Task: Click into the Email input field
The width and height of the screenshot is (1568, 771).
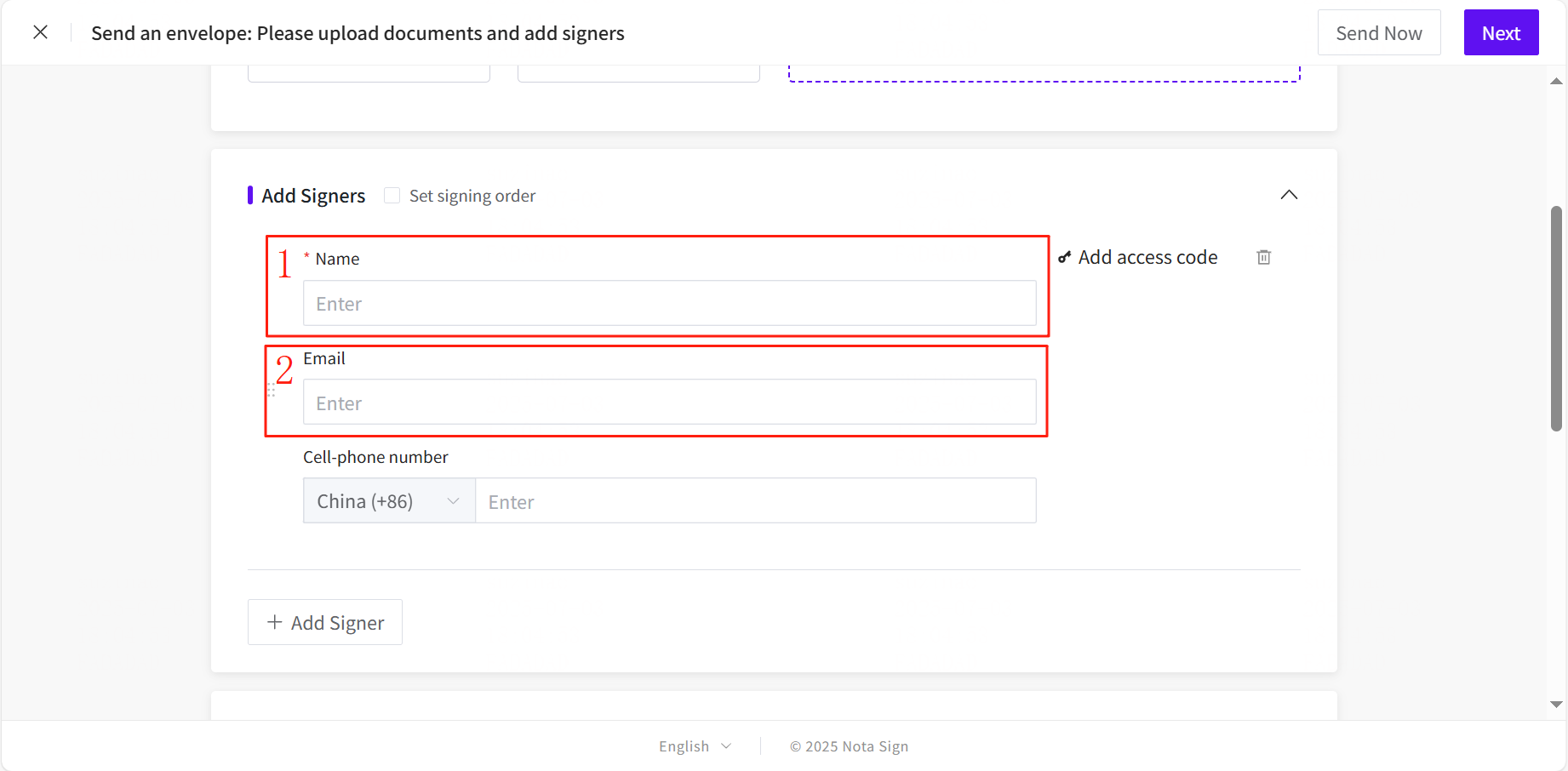Action: [669, 403]
